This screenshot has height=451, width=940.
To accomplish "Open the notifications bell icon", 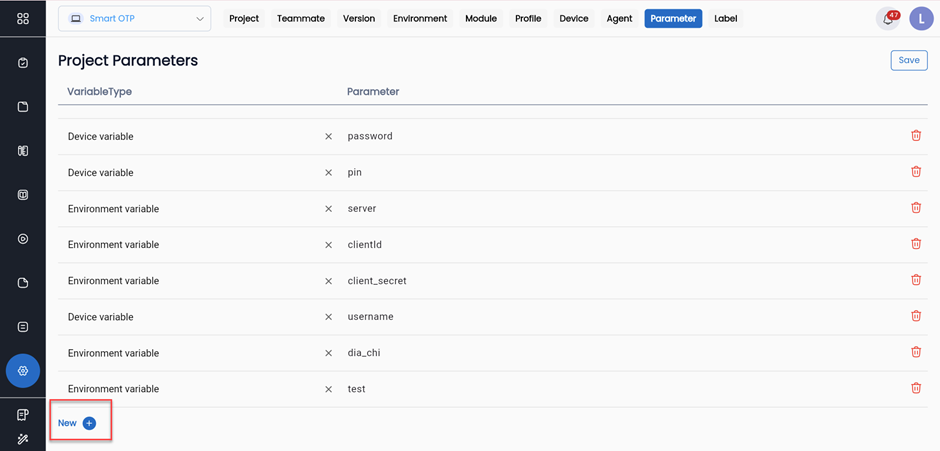I will click(887, 19).
